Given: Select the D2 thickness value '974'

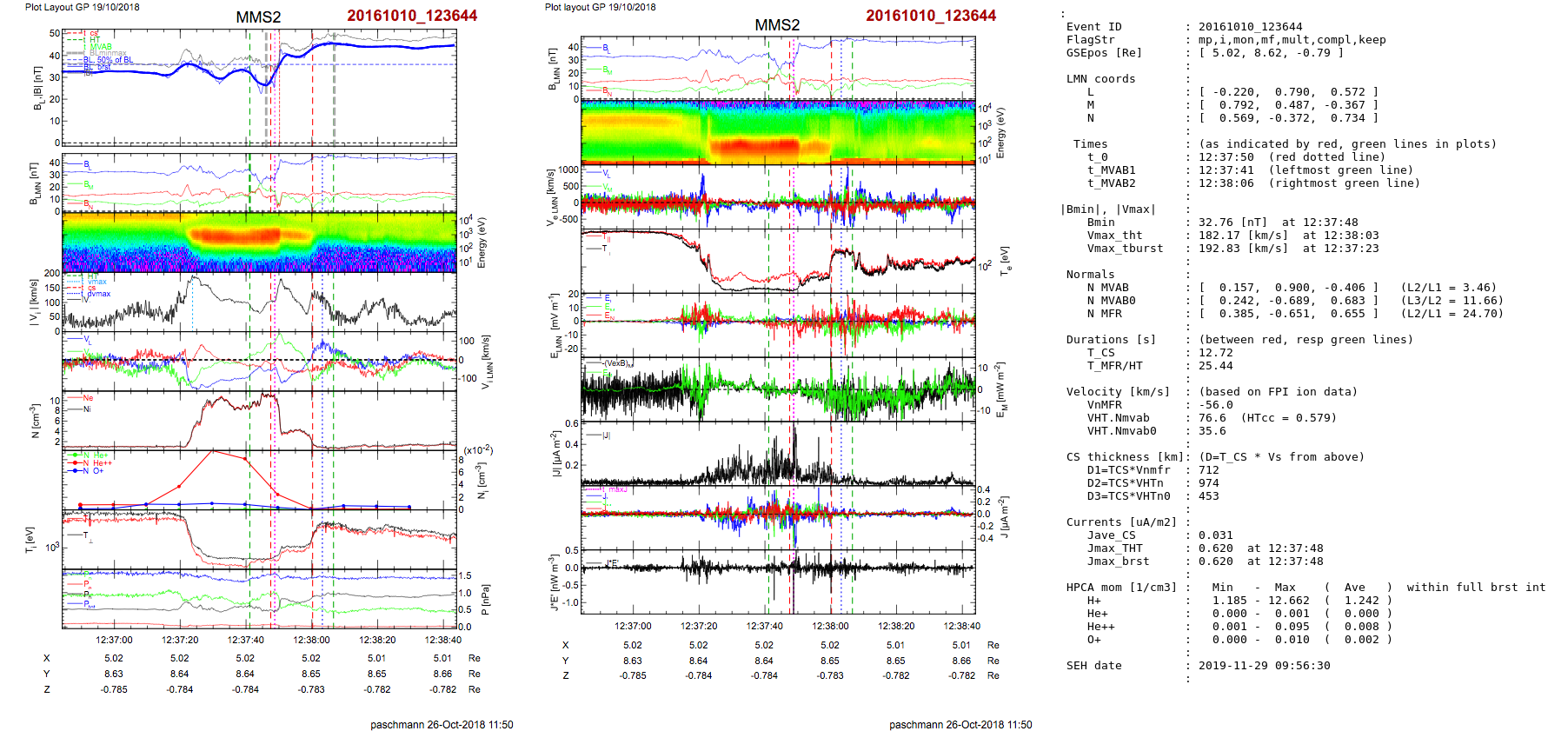Looking at the screenshot, I should [1209, 483].
